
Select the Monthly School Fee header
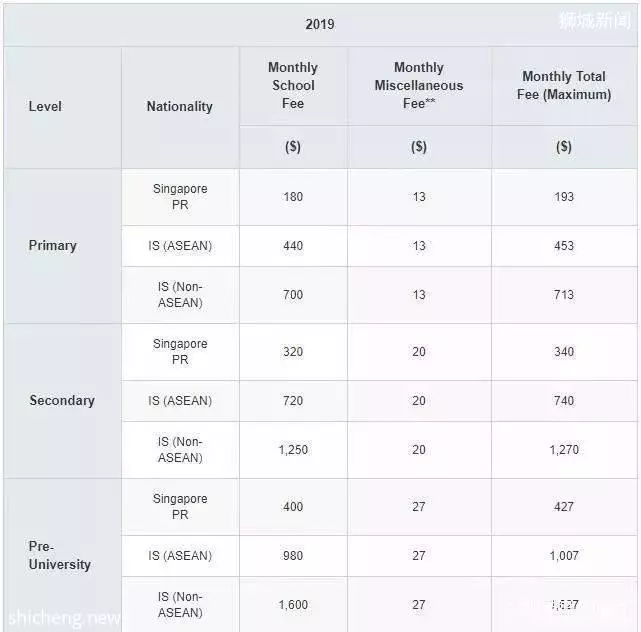[x=293, y=85]
